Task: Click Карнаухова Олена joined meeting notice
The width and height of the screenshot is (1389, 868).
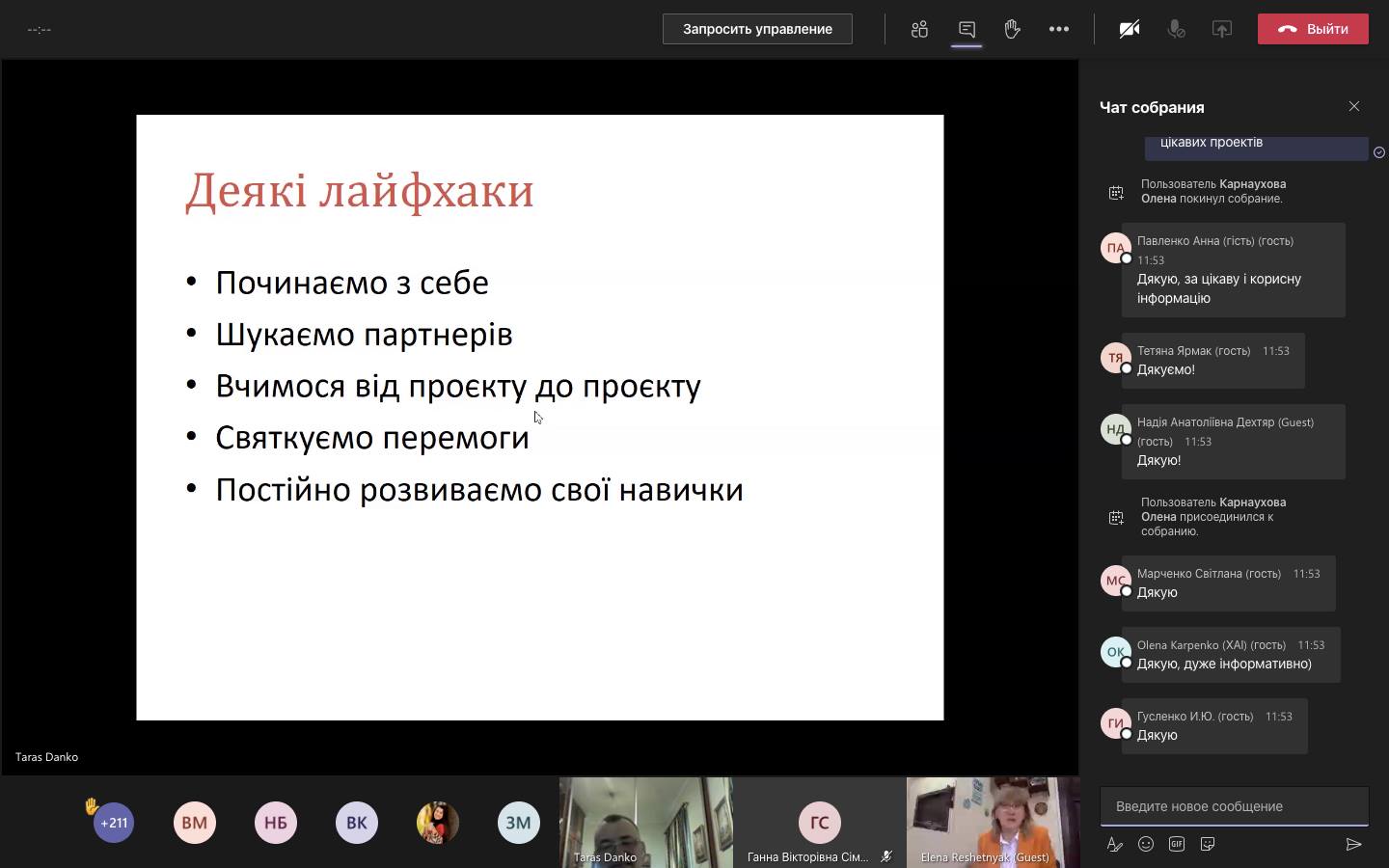Action: tap(1213, 516)
